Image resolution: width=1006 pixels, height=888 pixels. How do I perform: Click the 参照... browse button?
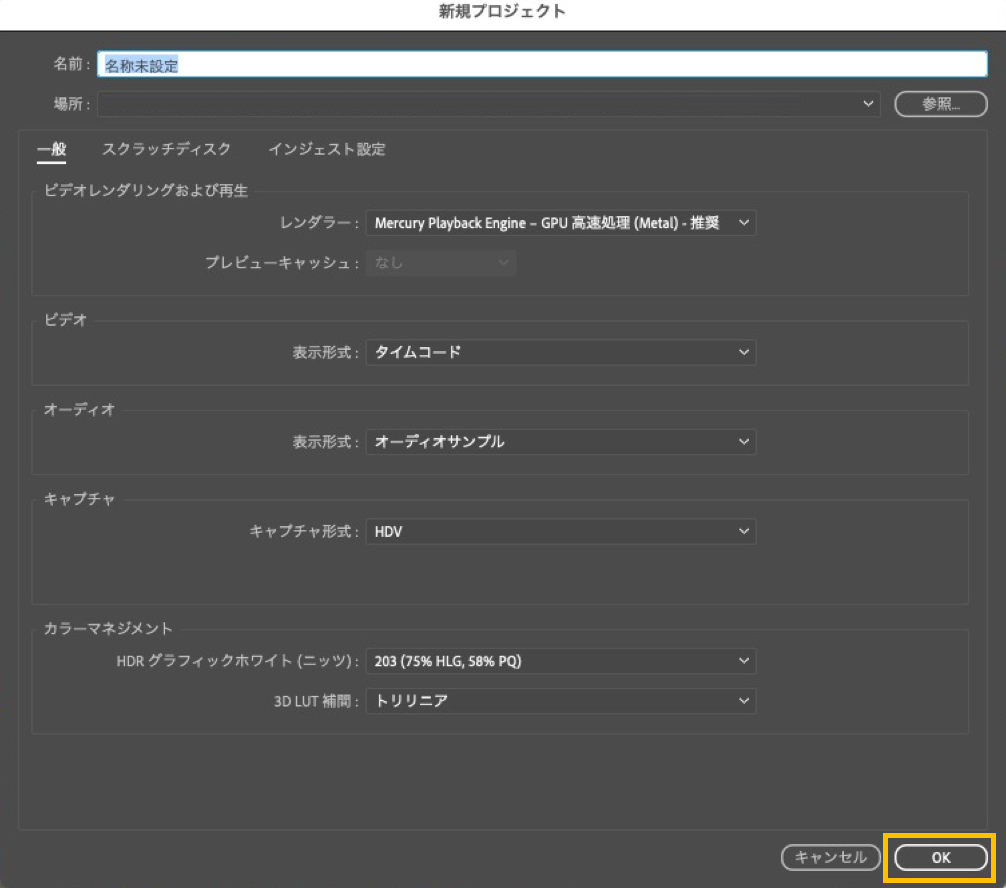(941, 104)
